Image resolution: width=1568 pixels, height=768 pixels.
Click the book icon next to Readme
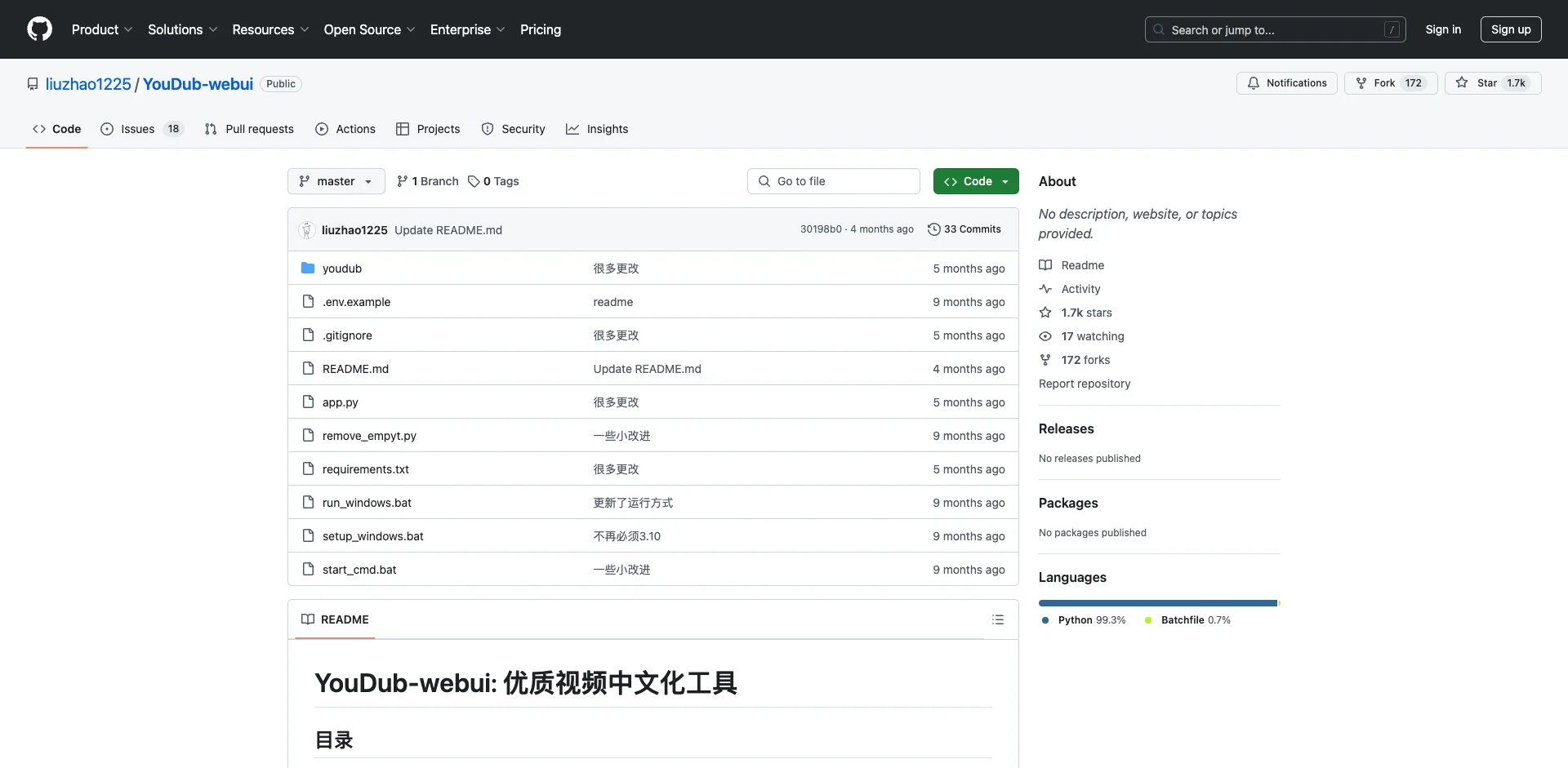1045,265
